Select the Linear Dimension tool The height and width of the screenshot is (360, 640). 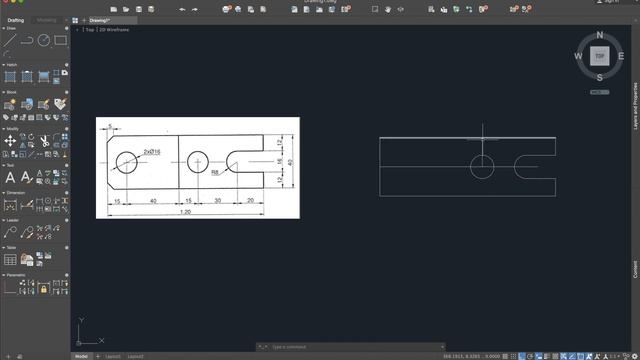10,205
